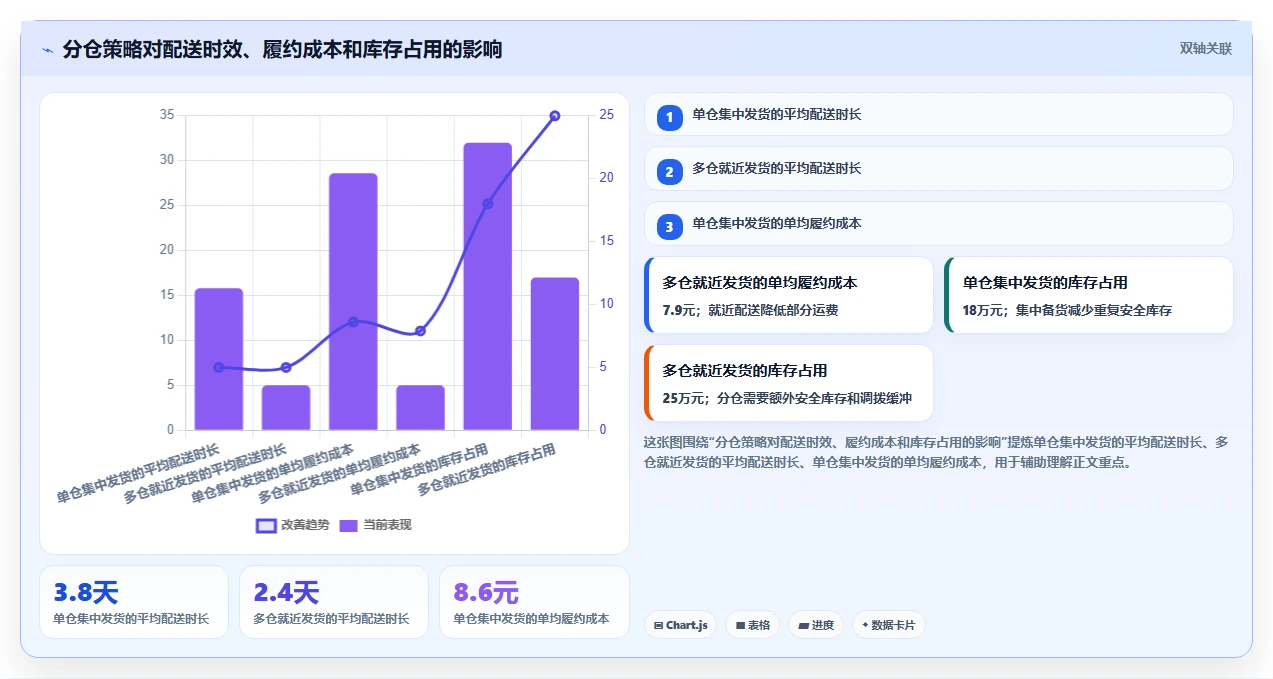
Task: Click the 表格 tag
Action: pos(753,625)
